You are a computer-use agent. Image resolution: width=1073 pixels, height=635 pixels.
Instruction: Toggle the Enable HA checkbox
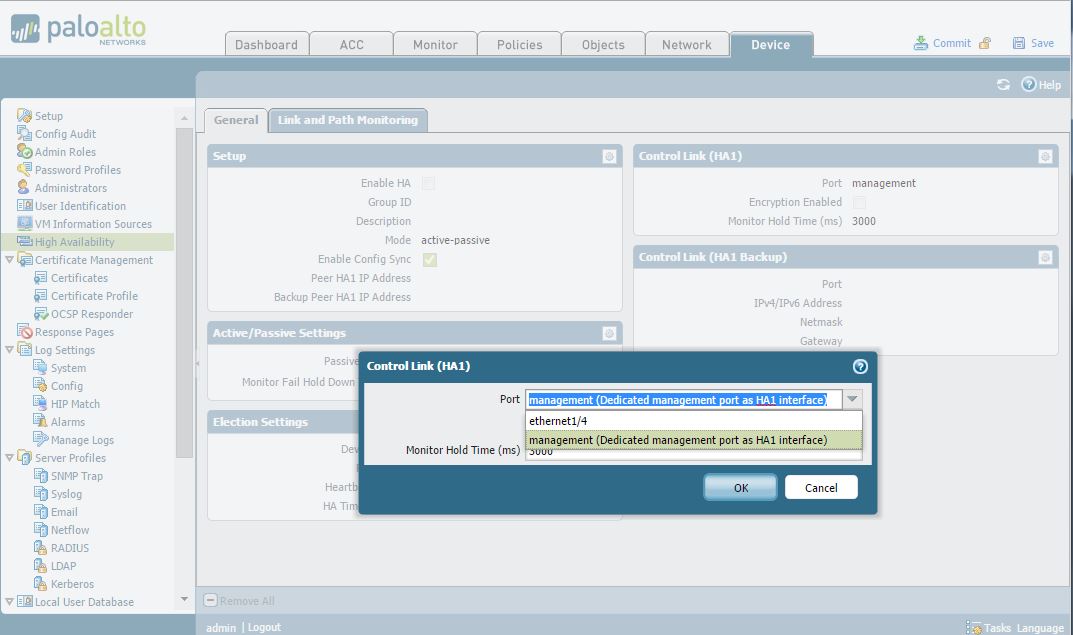point(428,183)
